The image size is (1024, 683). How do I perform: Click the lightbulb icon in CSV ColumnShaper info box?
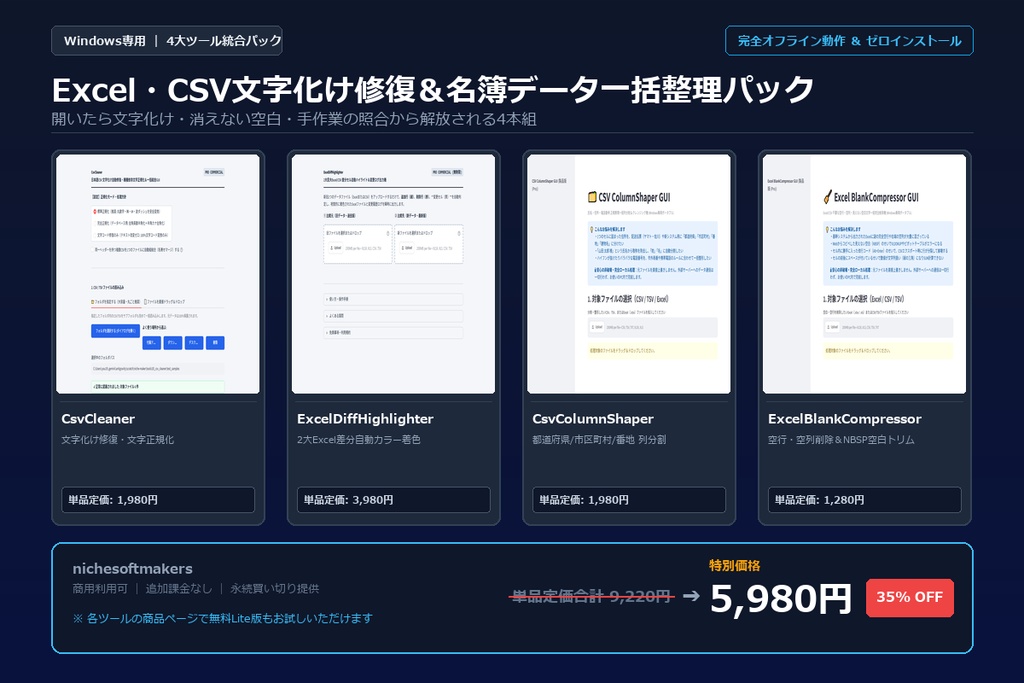(x=591, y=230)
